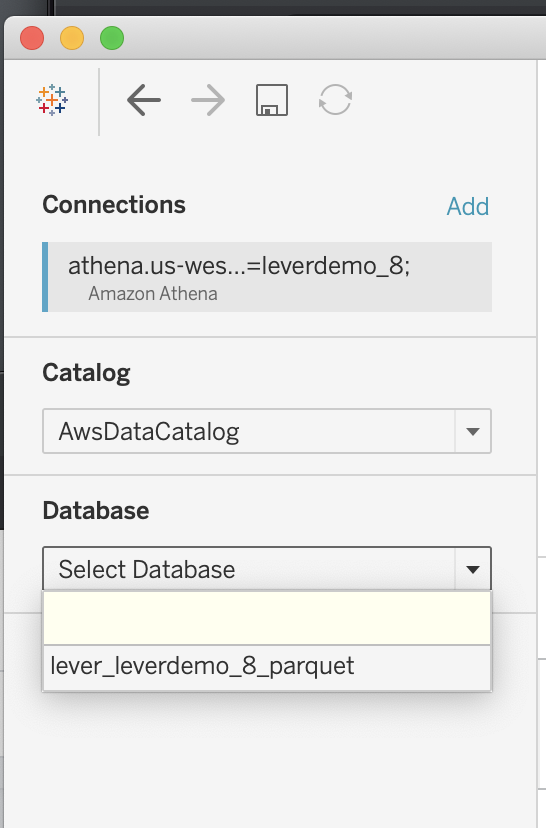Go back with the left arrow icon

click(x=144, y=100)
